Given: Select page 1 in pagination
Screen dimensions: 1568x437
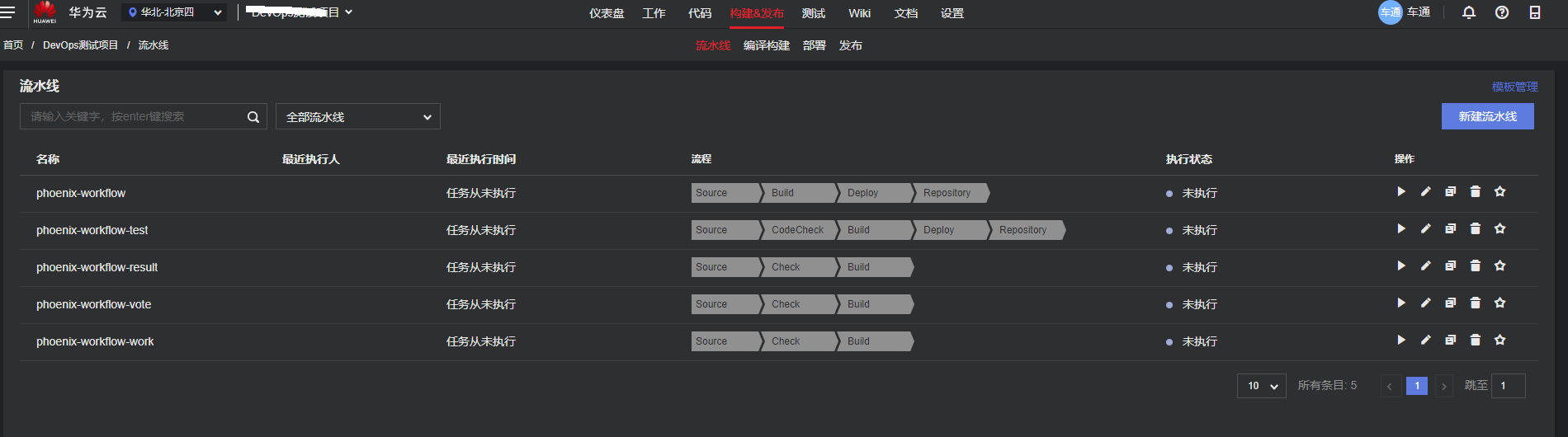Looking at the screenshot, I should pyautogui.click(x=1417, y=386).
